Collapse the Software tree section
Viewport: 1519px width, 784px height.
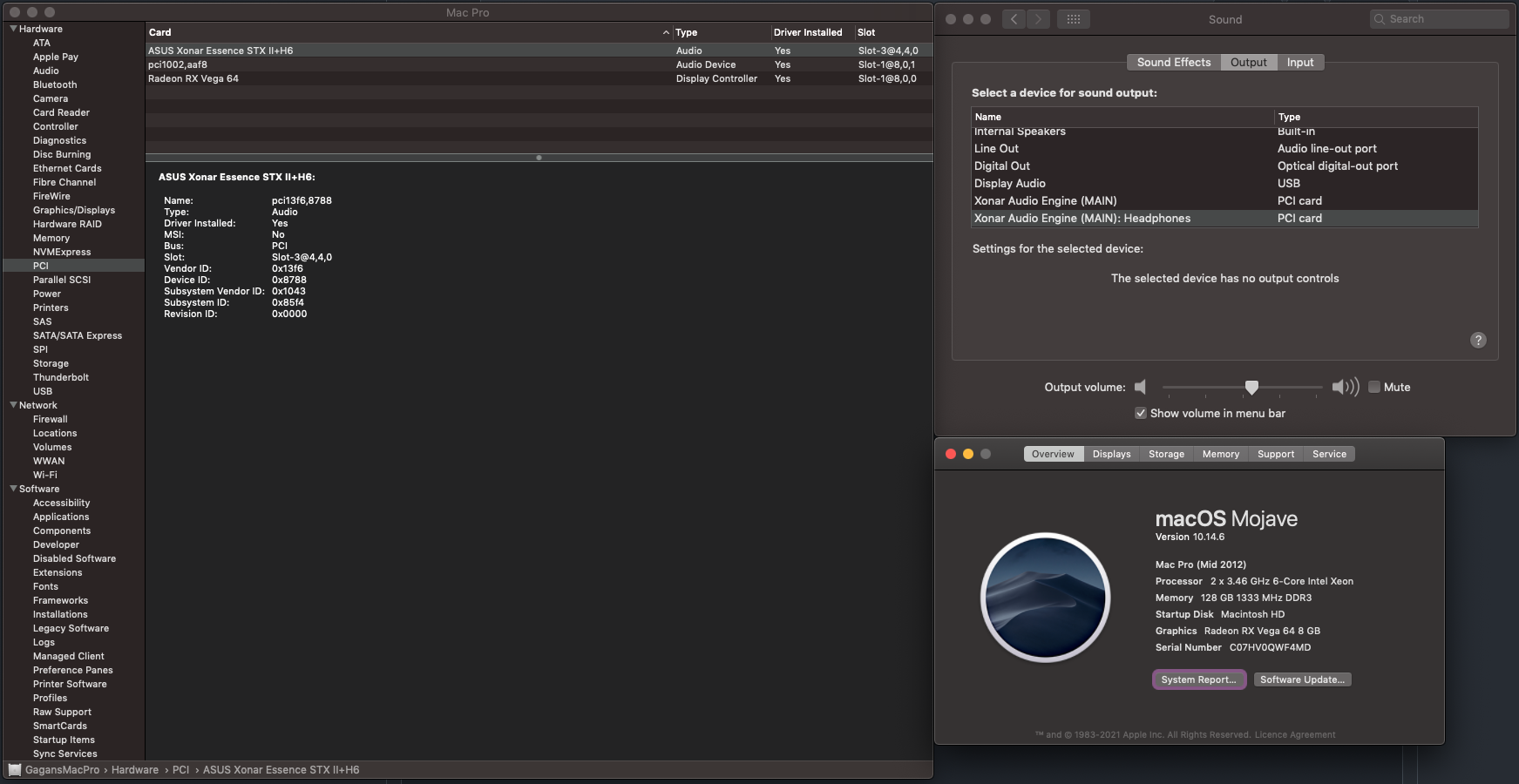click(x=13, y=489)
